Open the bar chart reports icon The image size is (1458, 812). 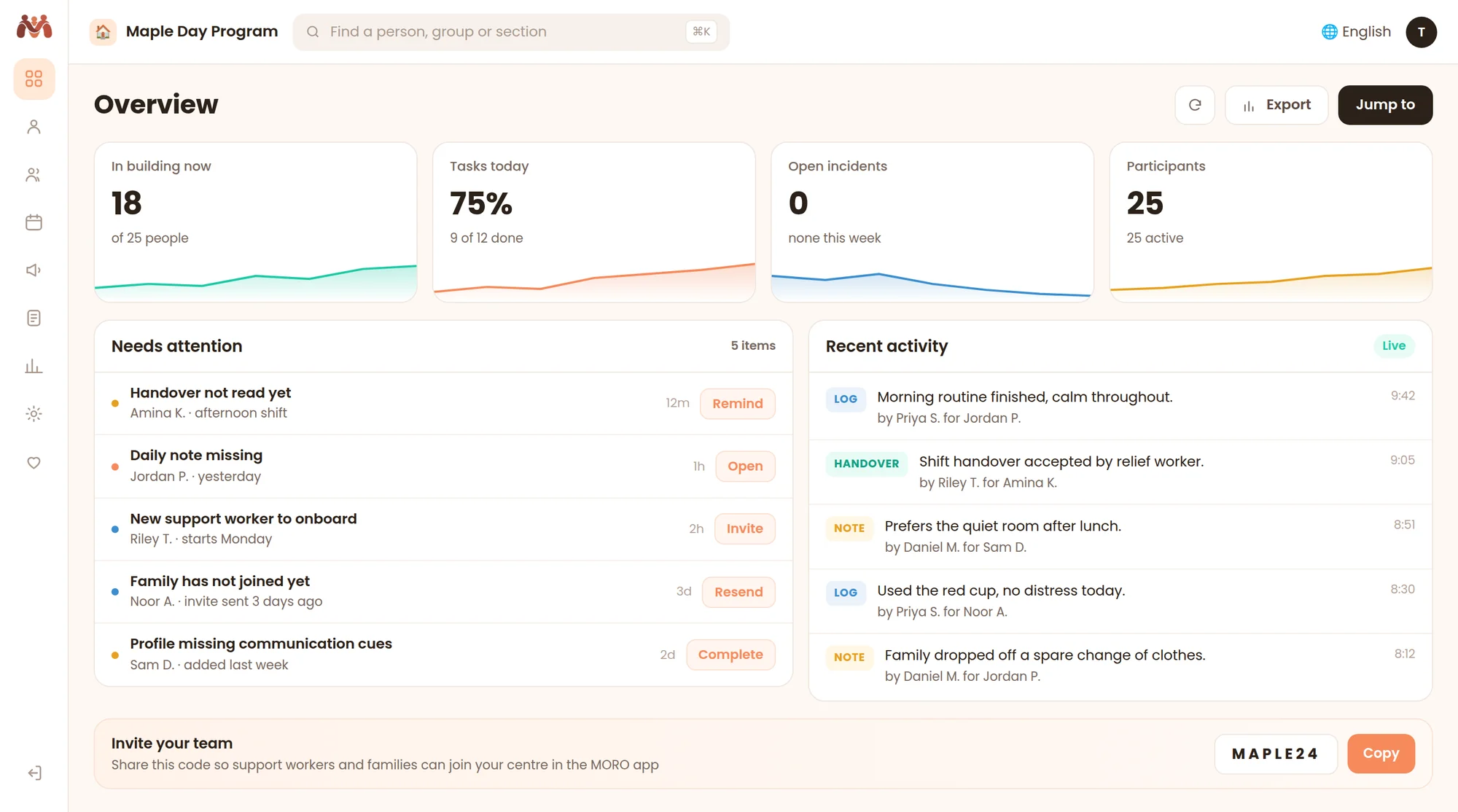tap(34, 366)
